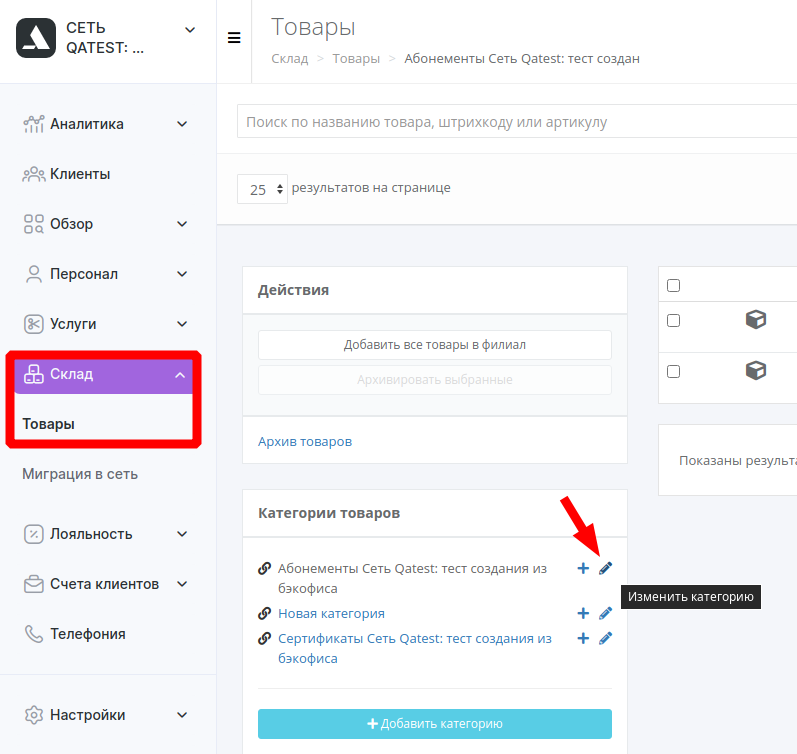The width and height of the screenshot is (797, 754).
Task: Click plus icon for Абонементы category
Action: [x=583, y=568]
